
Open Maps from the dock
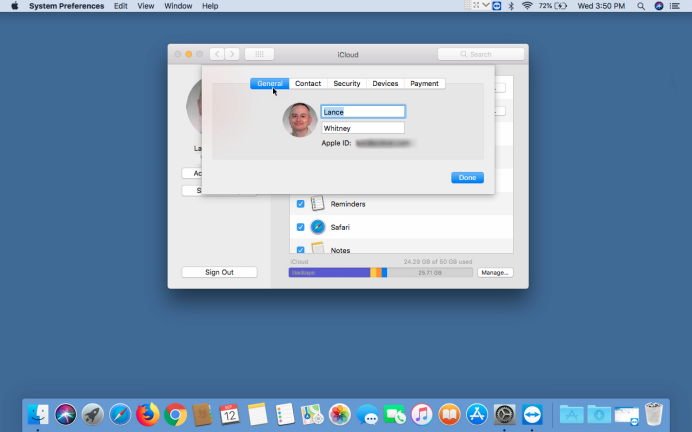[312, 414]
